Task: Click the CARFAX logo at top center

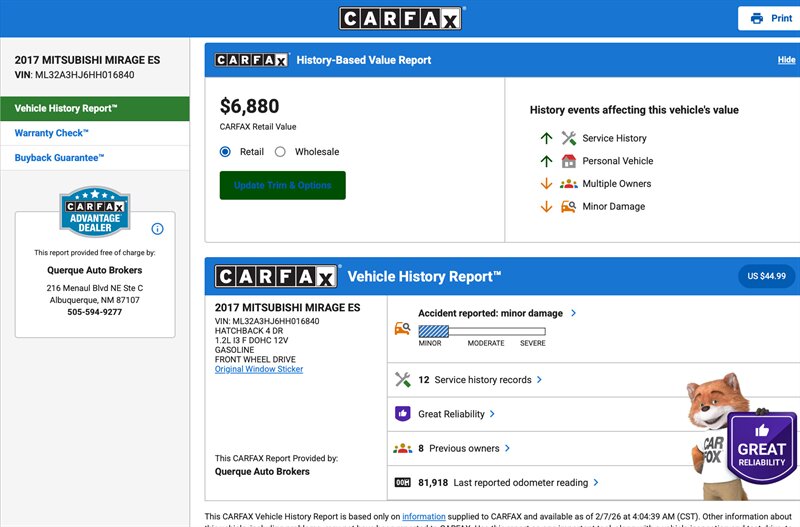Action: [x=400, y=18]
